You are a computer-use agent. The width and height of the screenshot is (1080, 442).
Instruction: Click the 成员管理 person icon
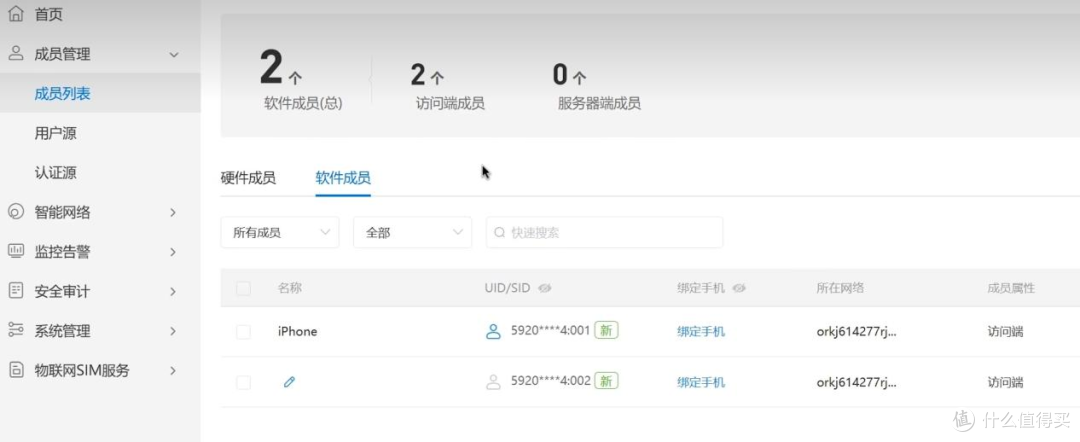(15, 54)
